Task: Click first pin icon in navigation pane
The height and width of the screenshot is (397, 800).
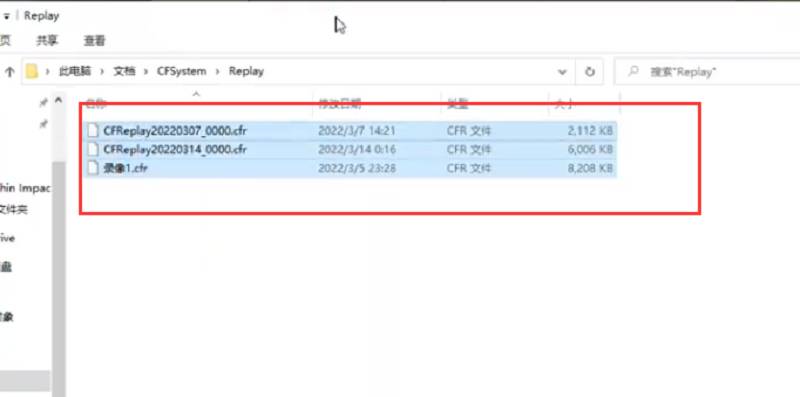Action: click(43, 103)
